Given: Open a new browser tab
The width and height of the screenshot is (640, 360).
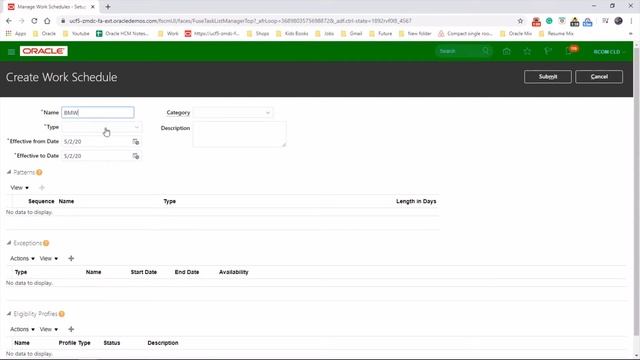Looking at the screenshot, I should click(x=108, y=7).
